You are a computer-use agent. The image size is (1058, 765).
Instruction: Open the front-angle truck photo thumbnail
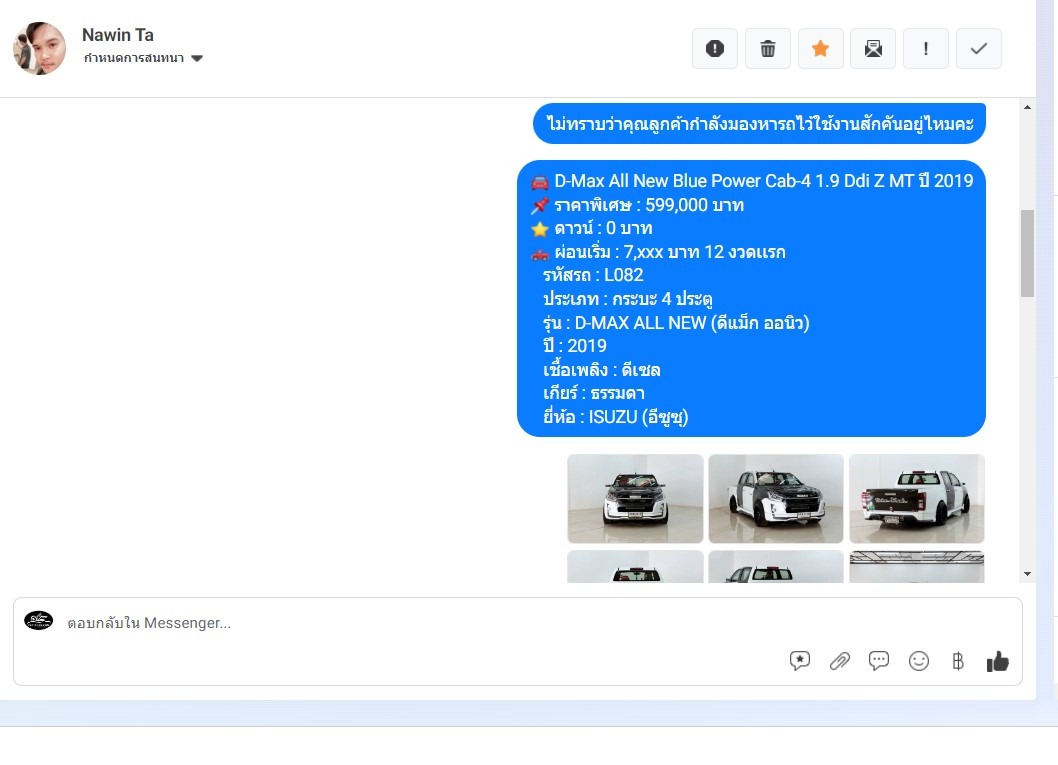(776, 499)
